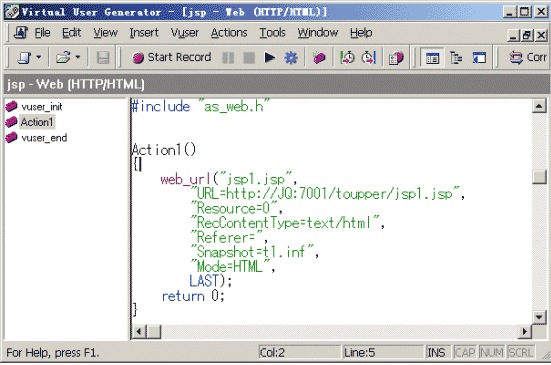
Task: Click the insert rendezvous icon
Action: (396, 57)
